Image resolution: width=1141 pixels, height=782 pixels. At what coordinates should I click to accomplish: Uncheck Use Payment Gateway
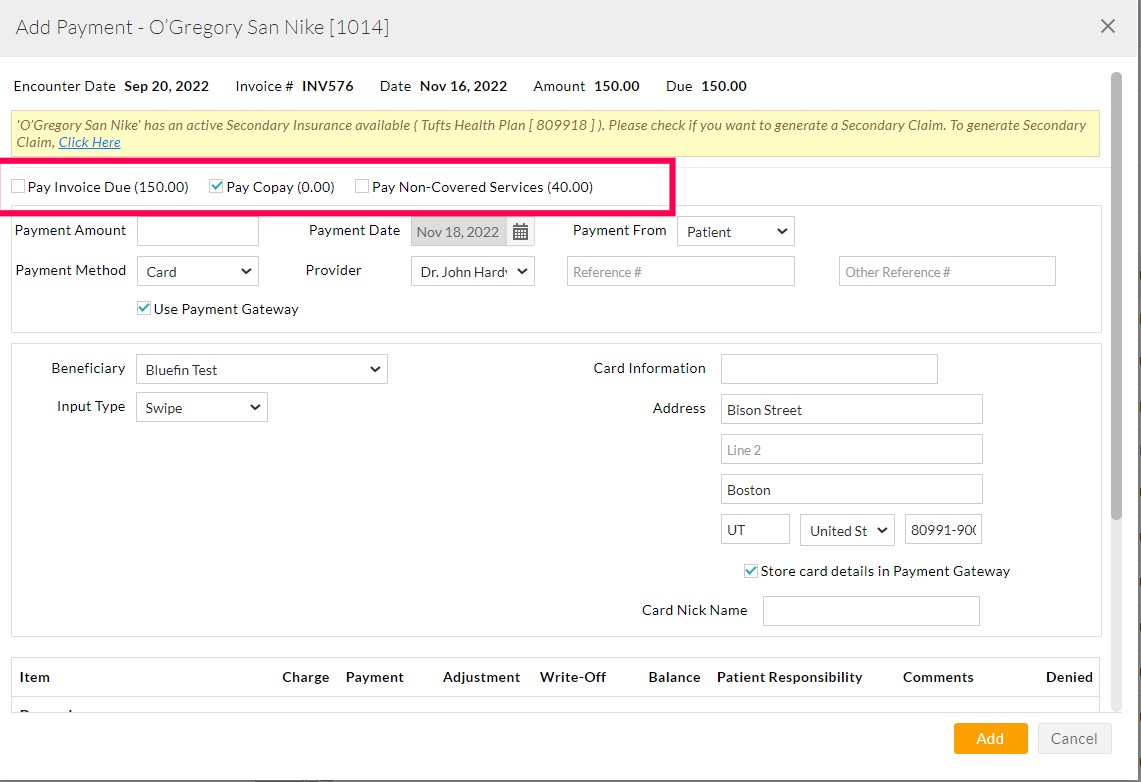143,308
